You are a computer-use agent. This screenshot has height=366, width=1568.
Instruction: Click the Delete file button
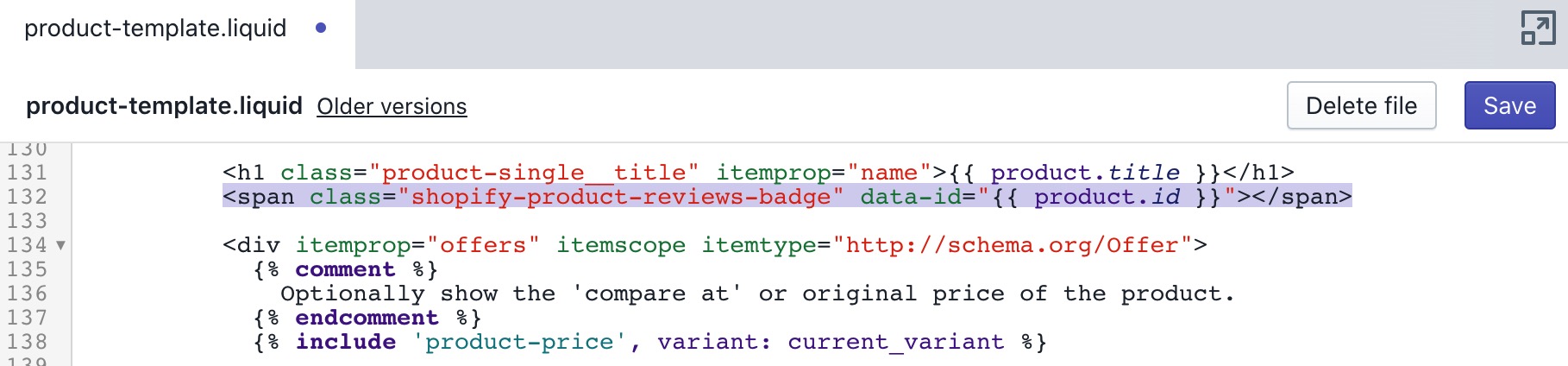[1361, 105]
